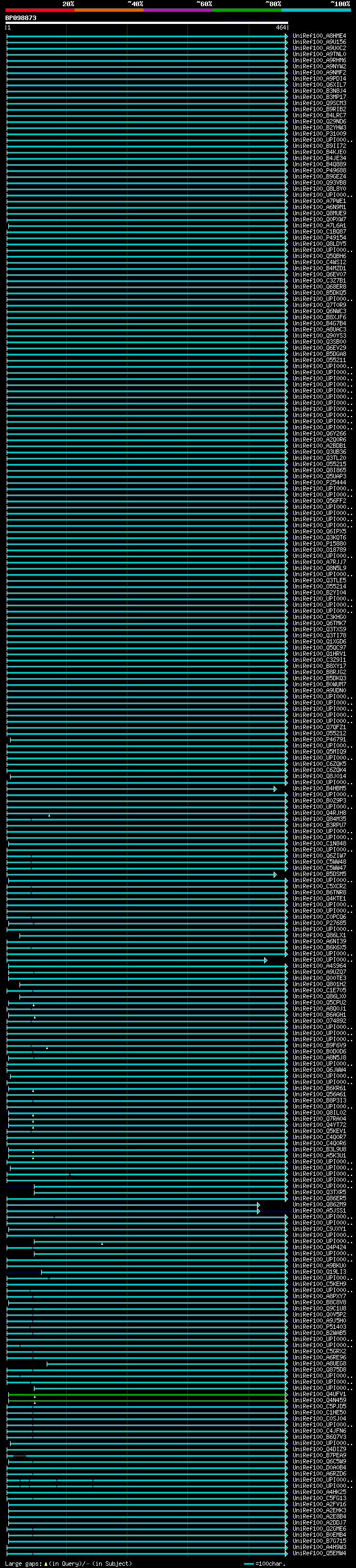Click the UniRef100_B5DSM5 alignment bar arrowhead

(275, 875)
